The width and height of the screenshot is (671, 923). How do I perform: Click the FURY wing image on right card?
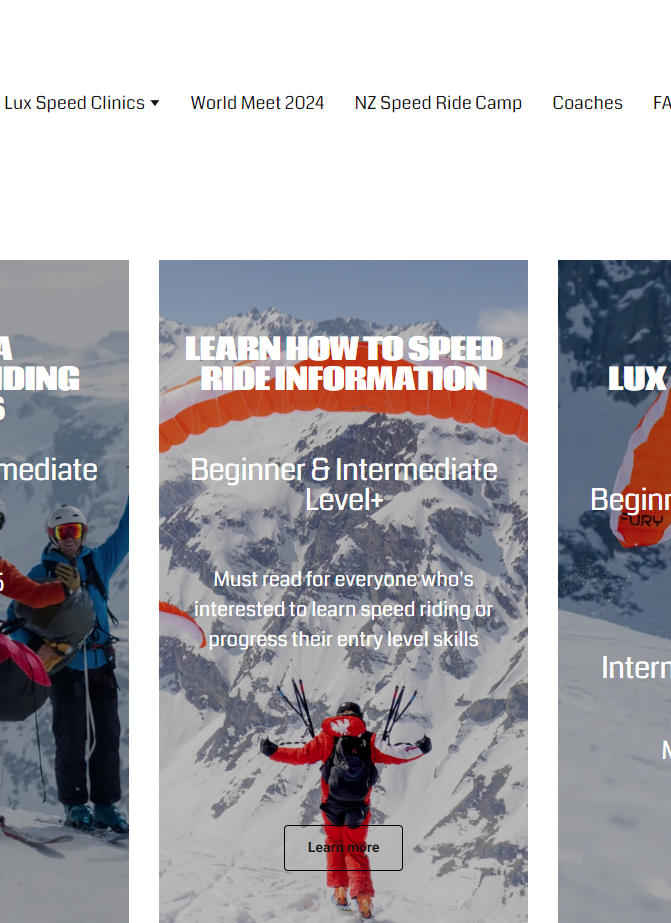[x=642, y=471]
